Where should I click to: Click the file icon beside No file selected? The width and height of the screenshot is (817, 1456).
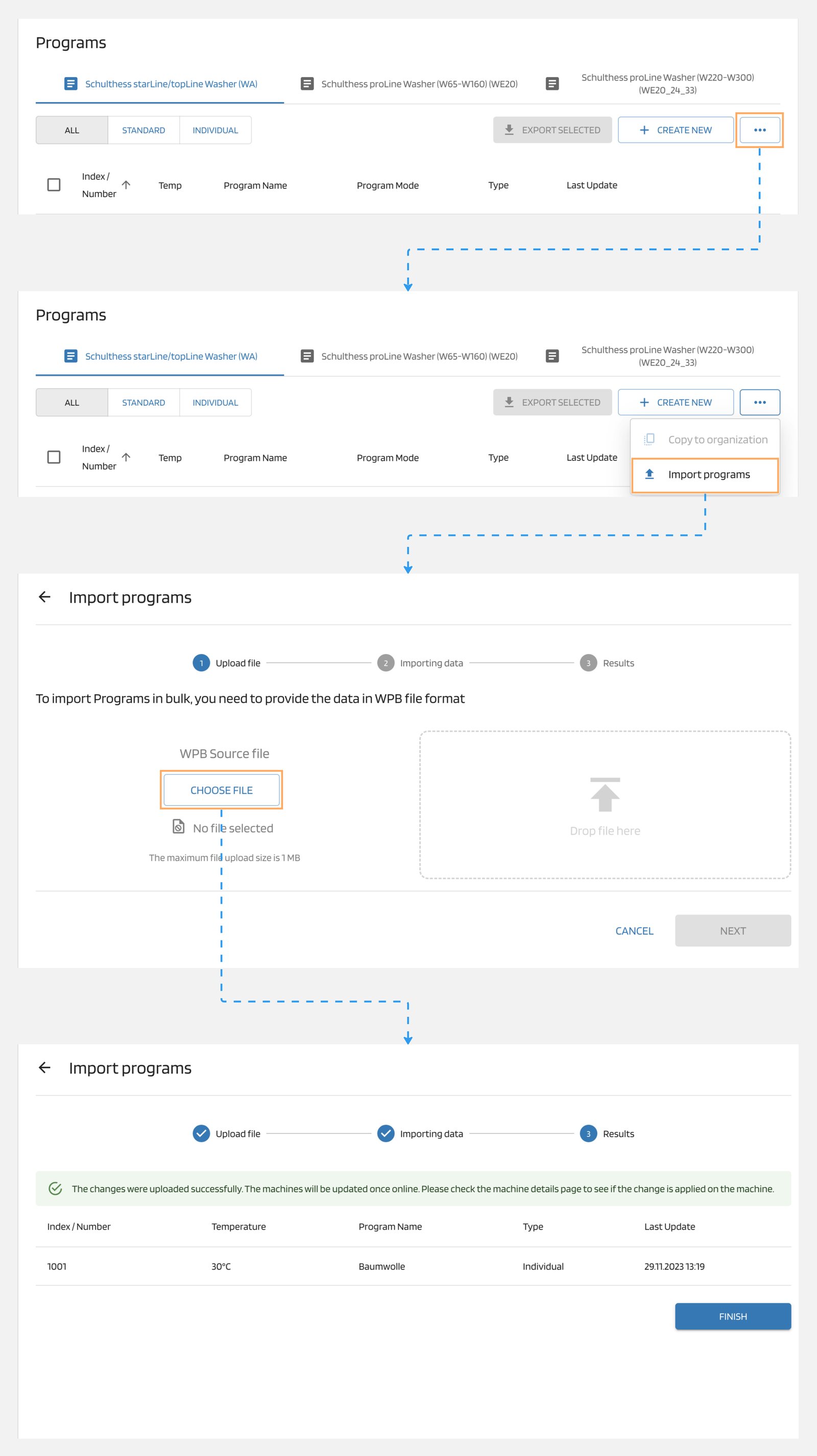[178, 827]
